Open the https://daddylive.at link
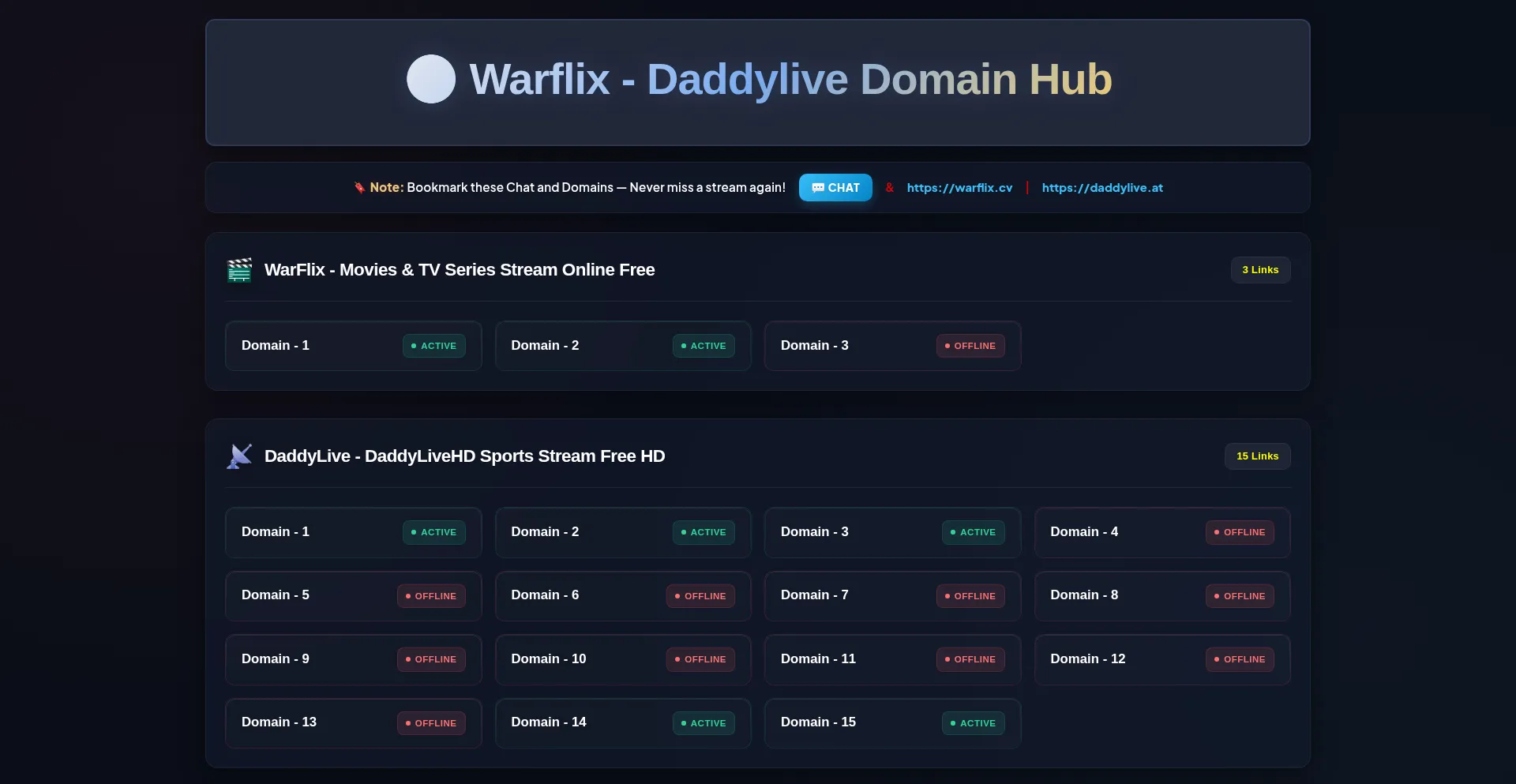The height and width of the screenshot is (784, 1516). pyautogui.click(x=1102, y=188)
